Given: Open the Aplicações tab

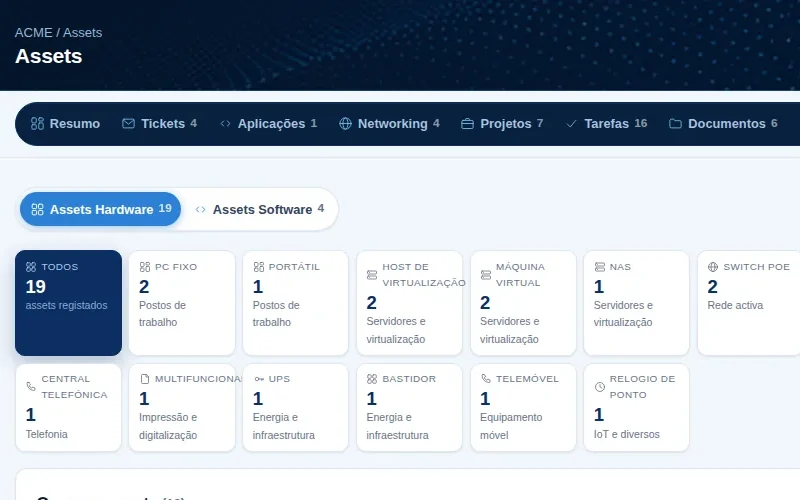Looking at the screenshot, I should tap(268, 124).
